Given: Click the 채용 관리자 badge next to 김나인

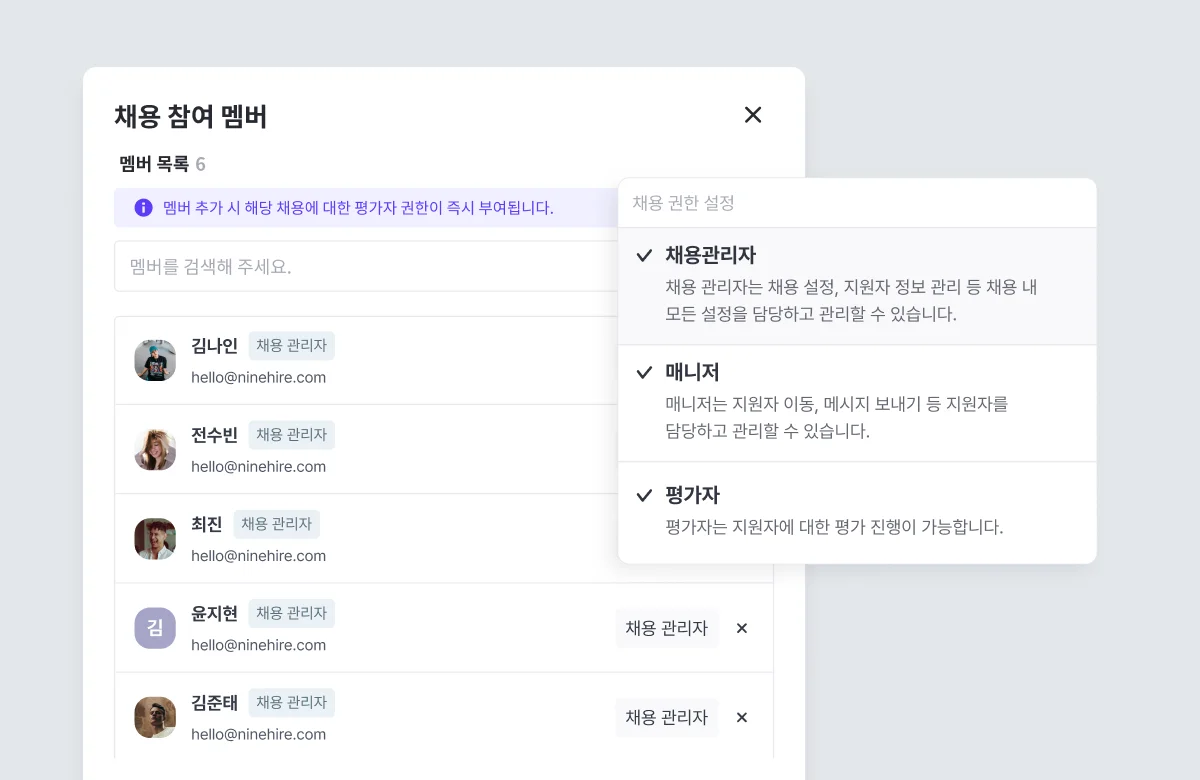Looking at the screenshot, I should [291, 345].
